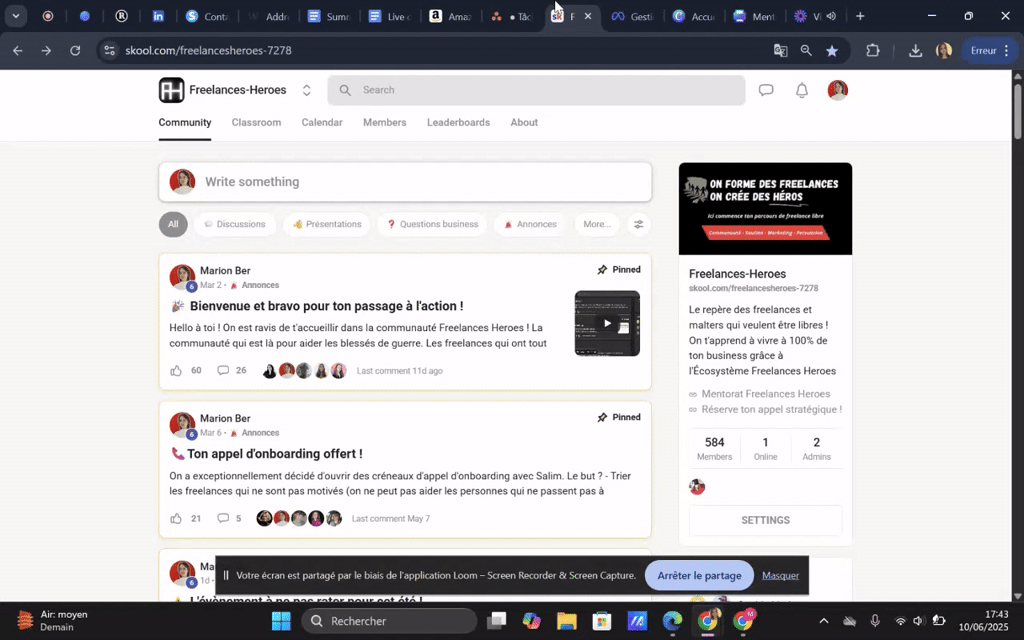Open Microsoft Edge from taskbar

click(672, 621)
